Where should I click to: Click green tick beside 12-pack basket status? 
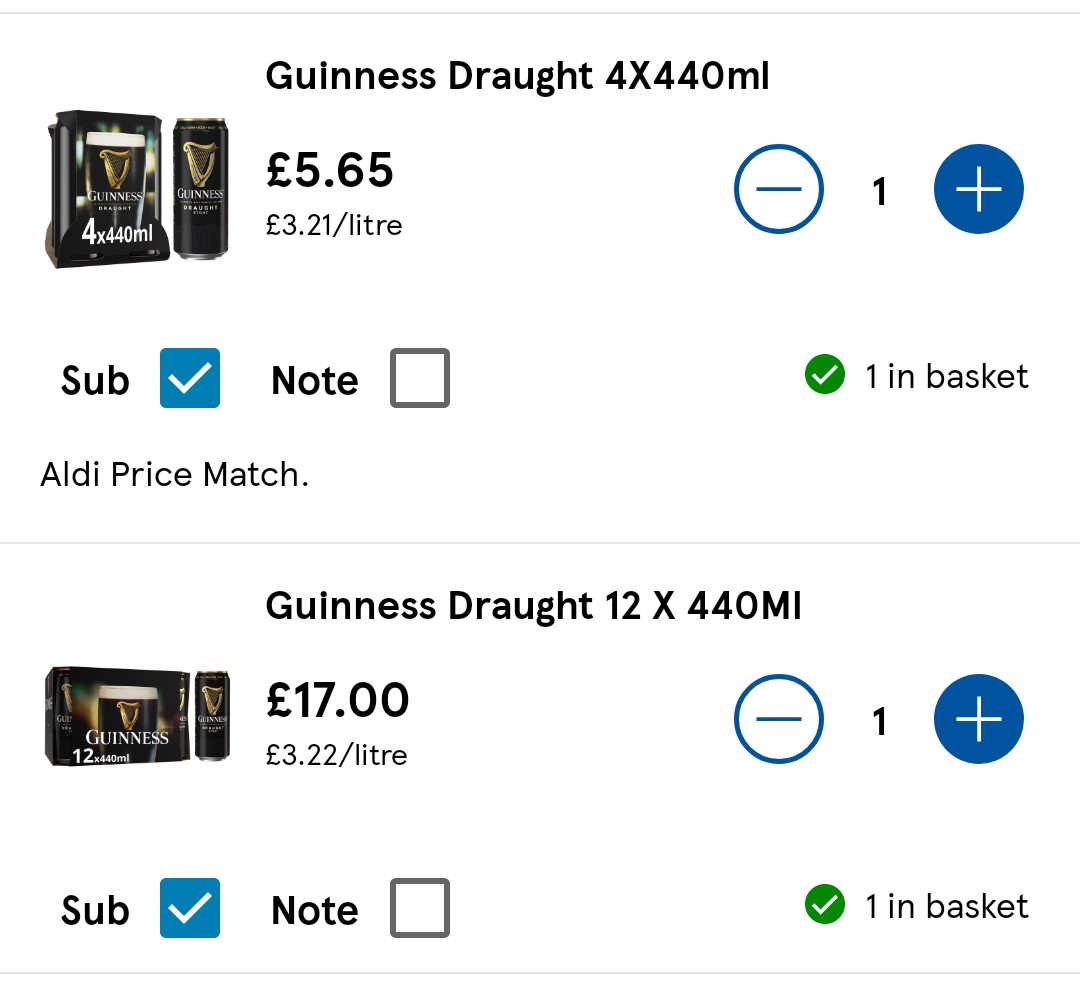click(x=824, y=906)
